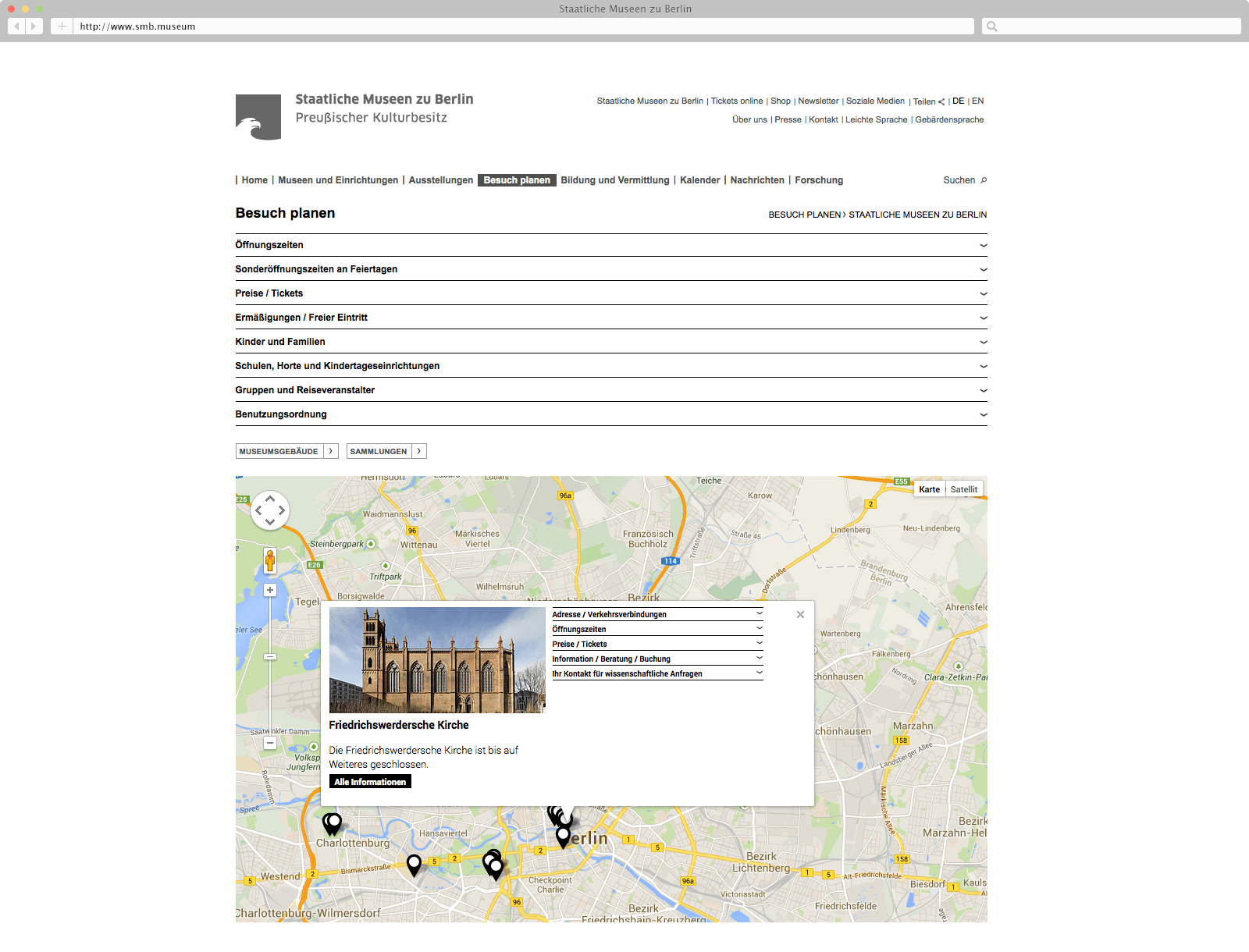Screen dimensions: 1249x952
Task: Zoom in the map with plus button
Action: point(270,590)
